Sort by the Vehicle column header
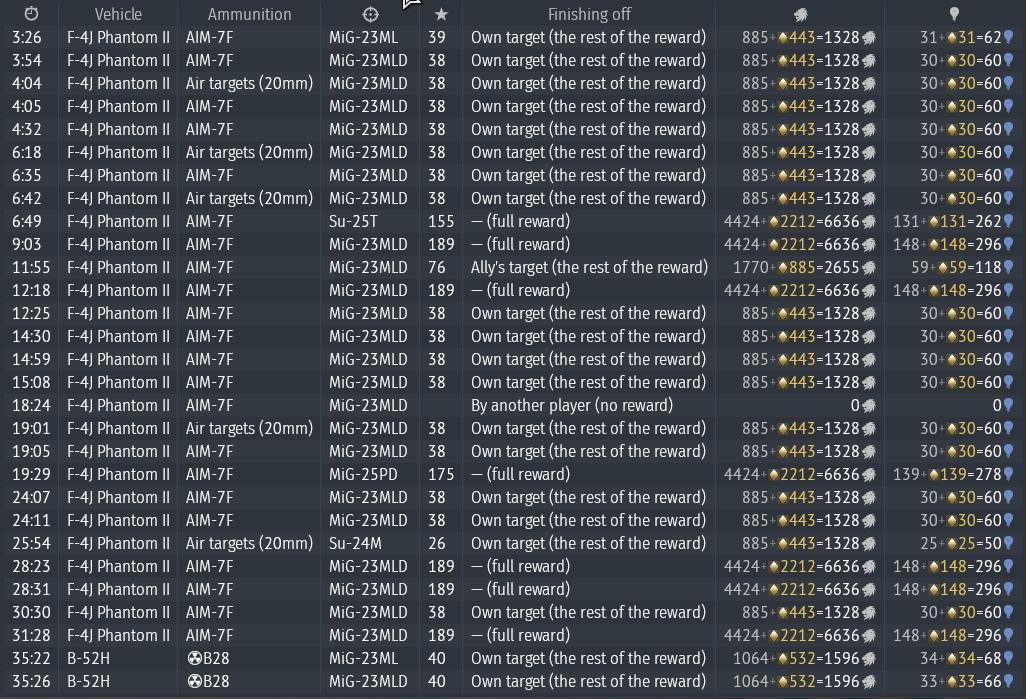The height and width of the screenshot is (699, 1026). point(118,14)
